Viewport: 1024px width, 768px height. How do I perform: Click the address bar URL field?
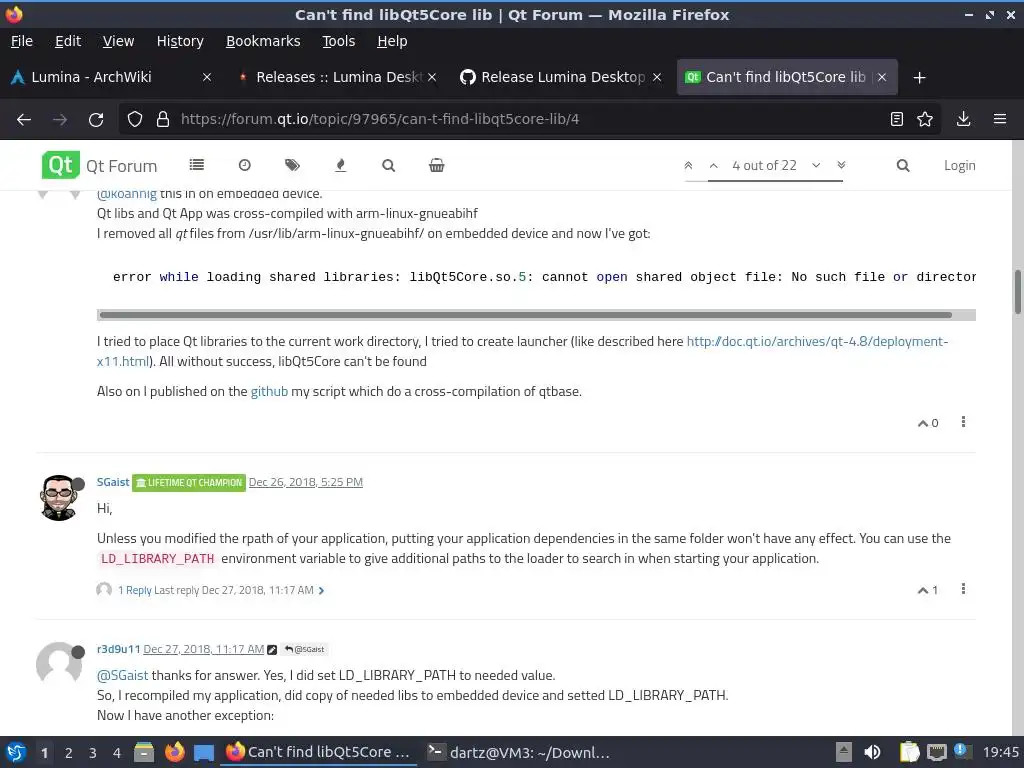(x=529, y=119)
